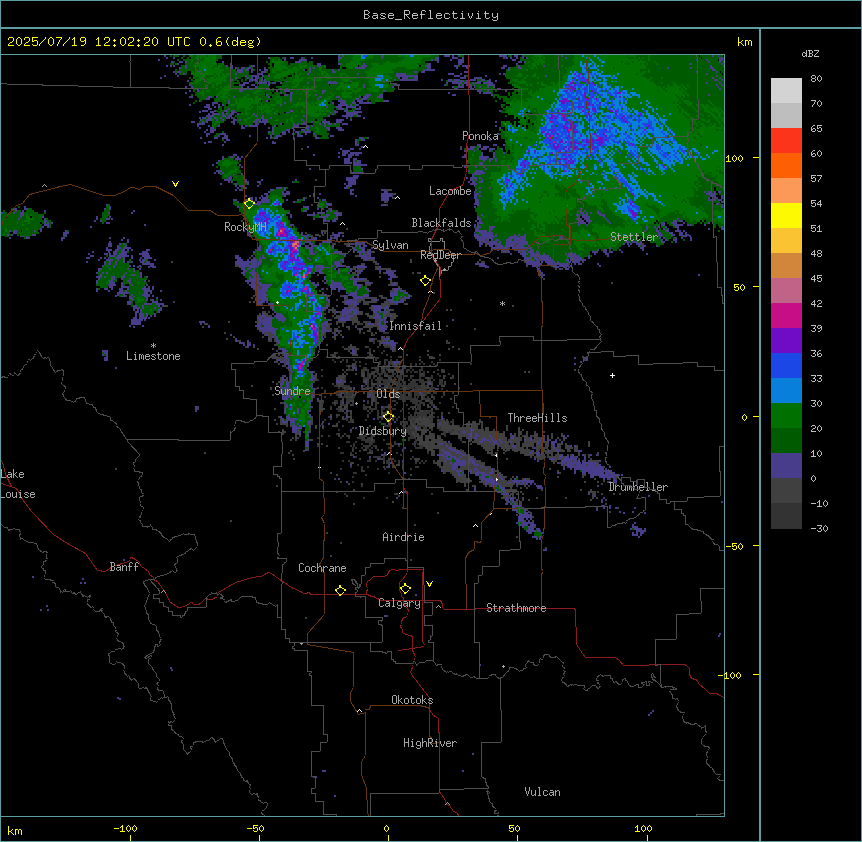The width and height of the screenshot is (862, 842).
Task: Click the Vulcan town label
Action: pos(542,792)
